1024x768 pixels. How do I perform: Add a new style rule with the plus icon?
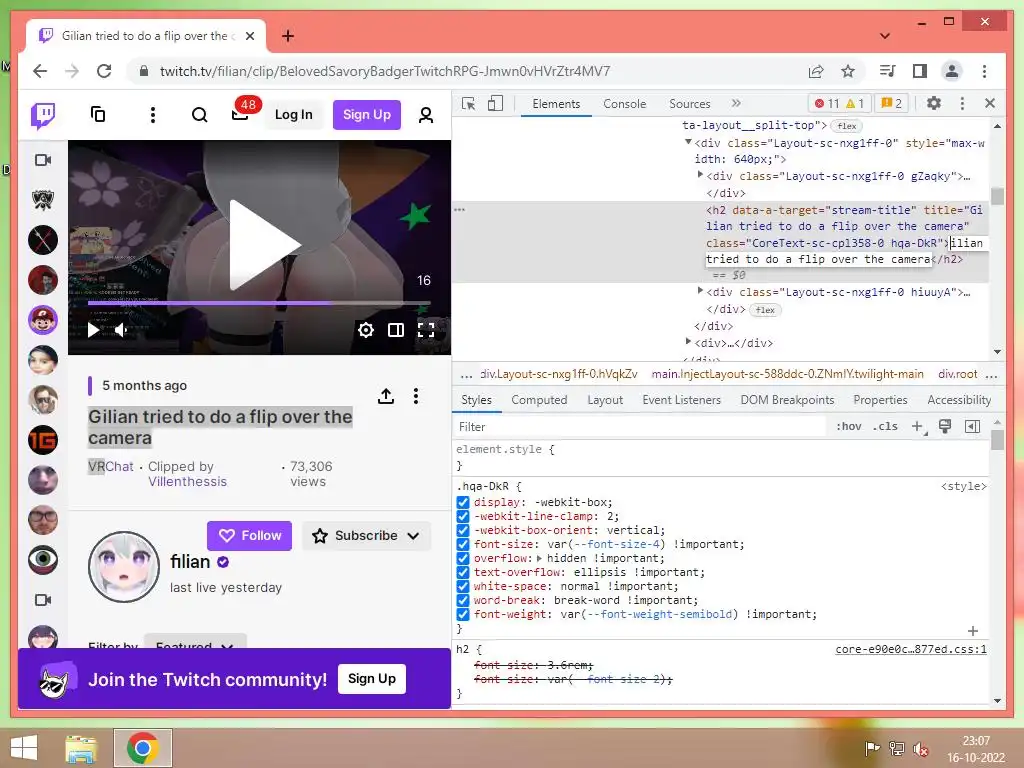[918, 426]
